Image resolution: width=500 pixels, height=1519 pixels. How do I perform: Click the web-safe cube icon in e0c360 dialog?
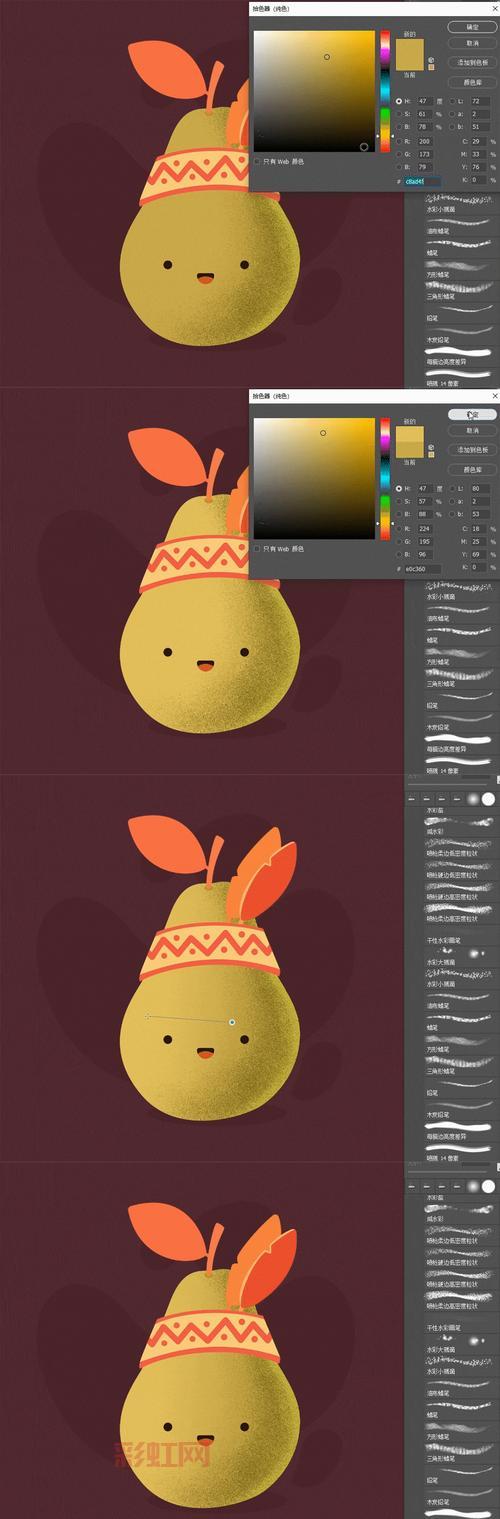click(431, 447)
